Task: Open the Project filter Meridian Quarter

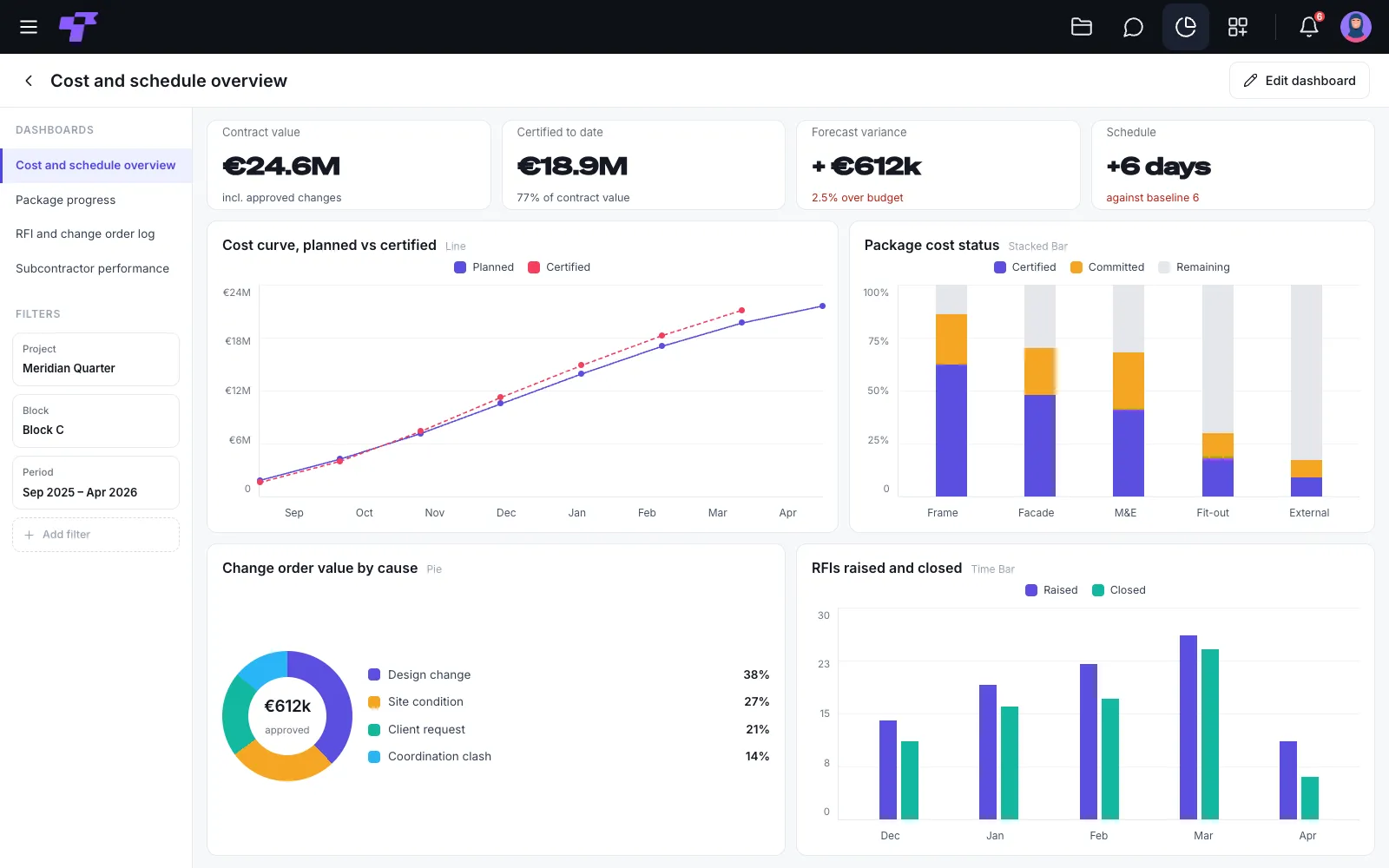Action: point(95,359)
